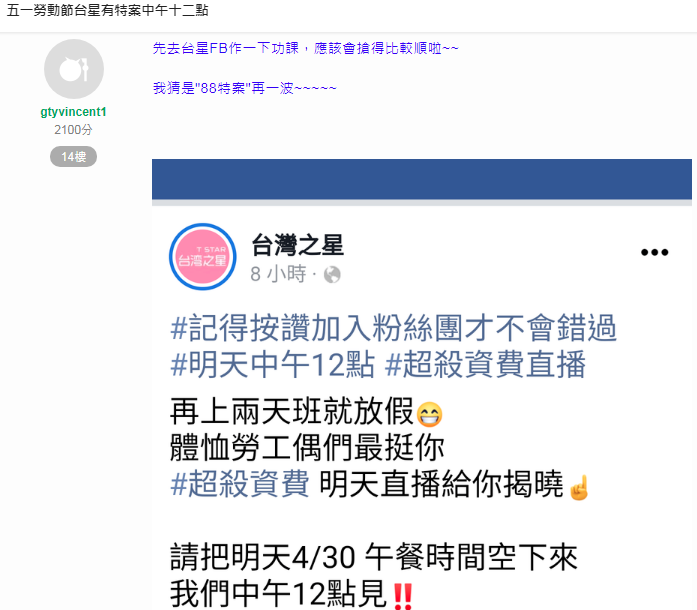Open the three-dot post options menu

coord(654,252)
